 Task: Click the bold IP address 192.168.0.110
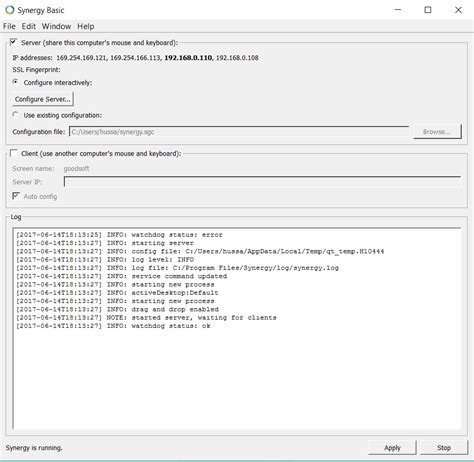tap(188, 58)
